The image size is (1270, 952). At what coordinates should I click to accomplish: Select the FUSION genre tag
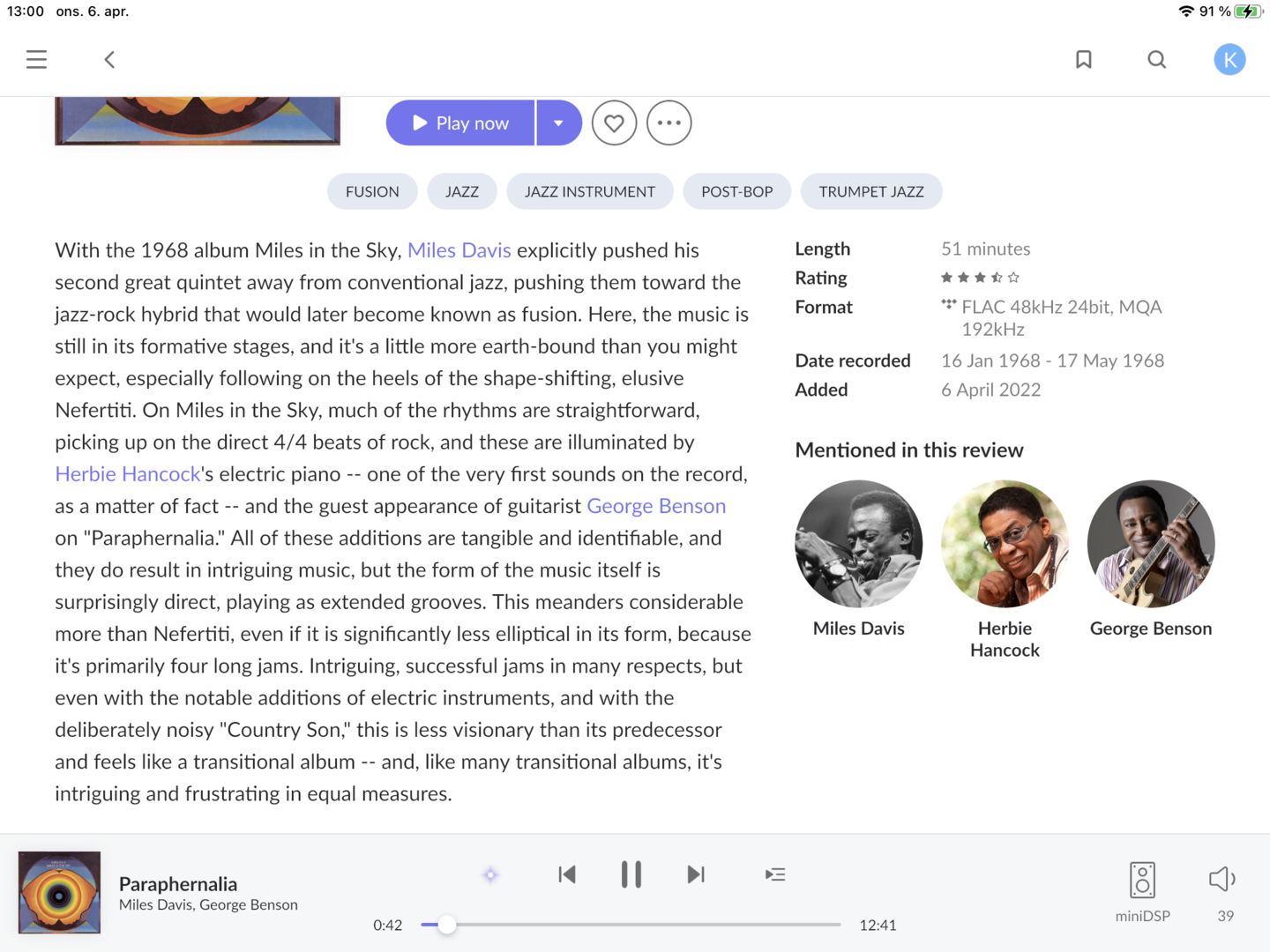pyautogui.click(x=372, y=191)
